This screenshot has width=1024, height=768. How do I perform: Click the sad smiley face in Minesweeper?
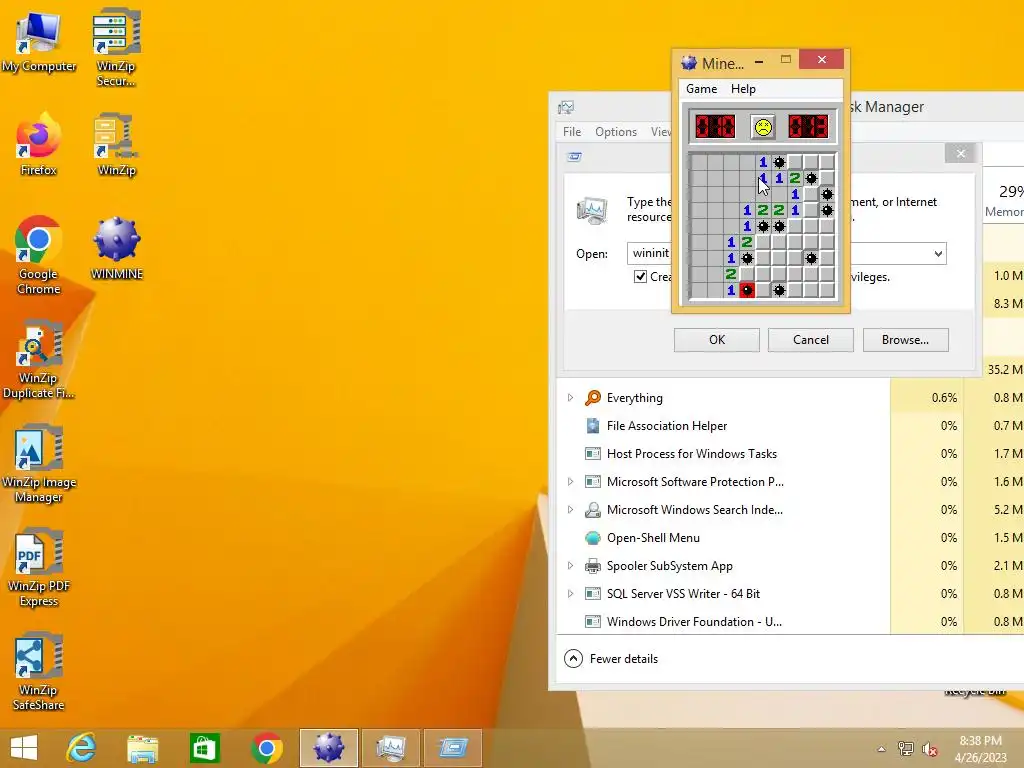763,127
